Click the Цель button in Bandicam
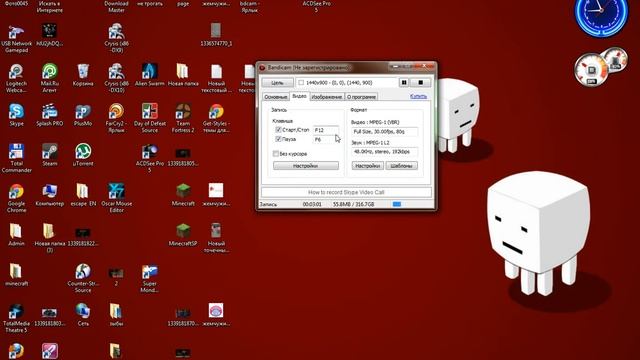Screen dimensions: 640x360 277,83
